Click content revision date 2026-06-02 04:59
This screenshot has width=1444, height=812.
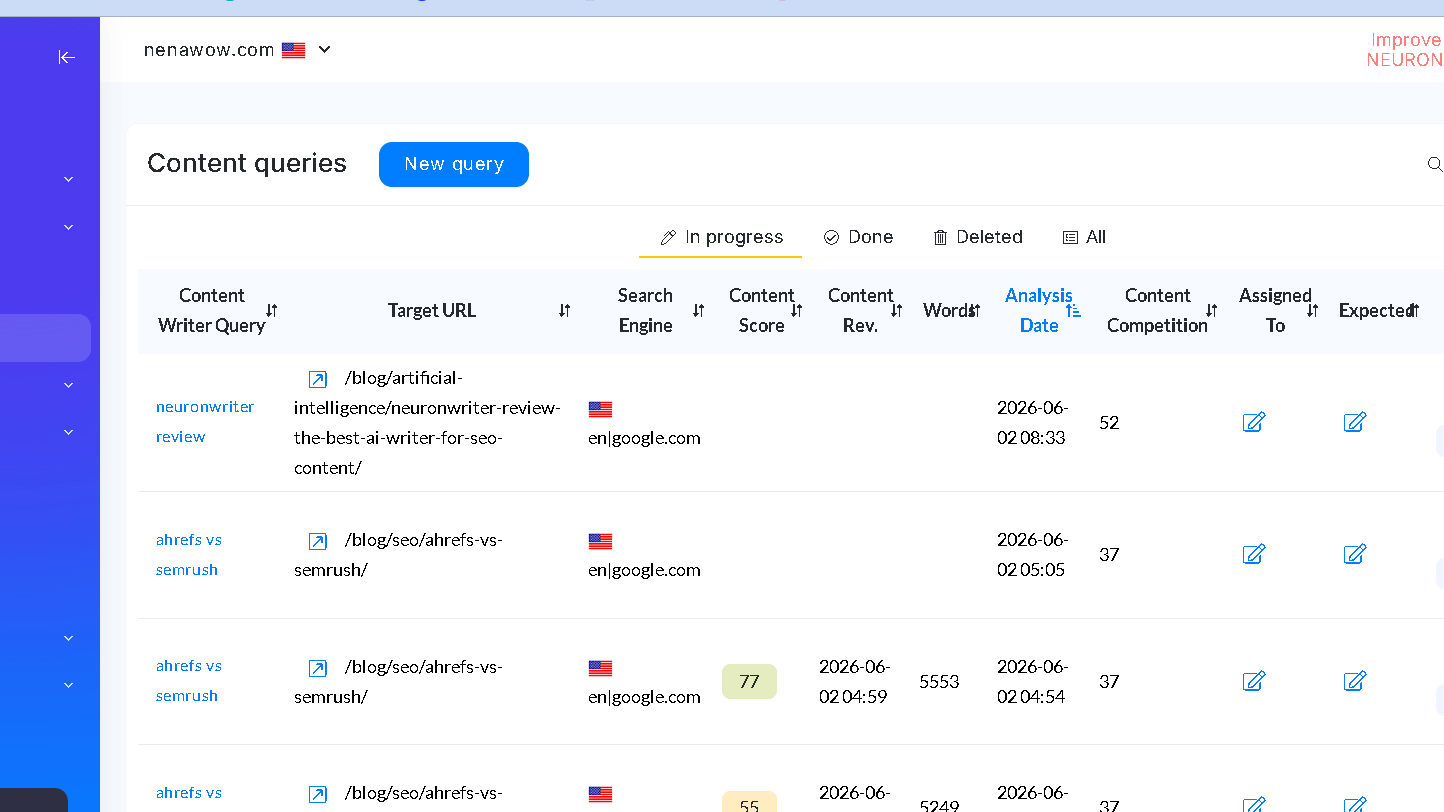855,681
